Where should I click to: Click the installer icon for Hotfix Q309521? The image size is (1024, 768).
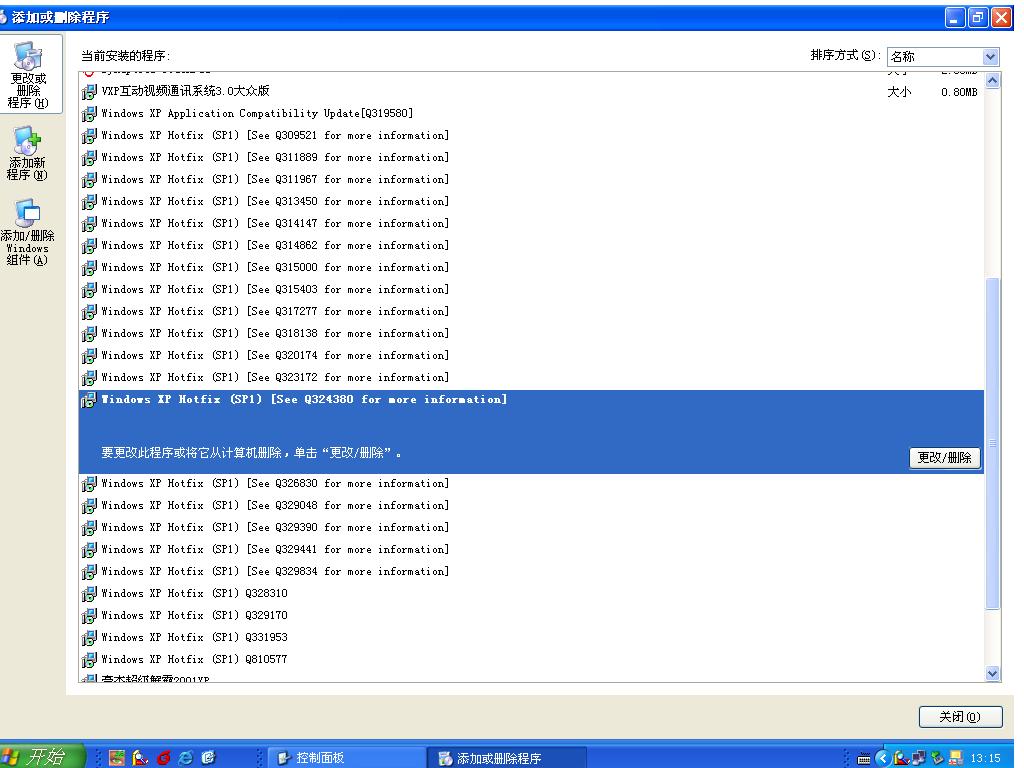click(89, 136)
